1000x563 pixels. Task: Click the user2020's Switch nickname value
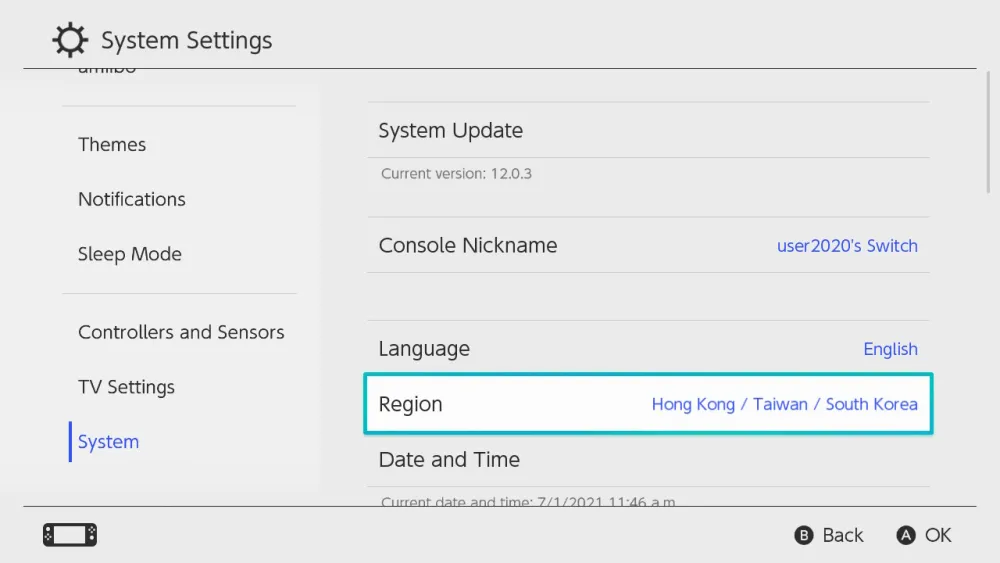pos(847,246)
